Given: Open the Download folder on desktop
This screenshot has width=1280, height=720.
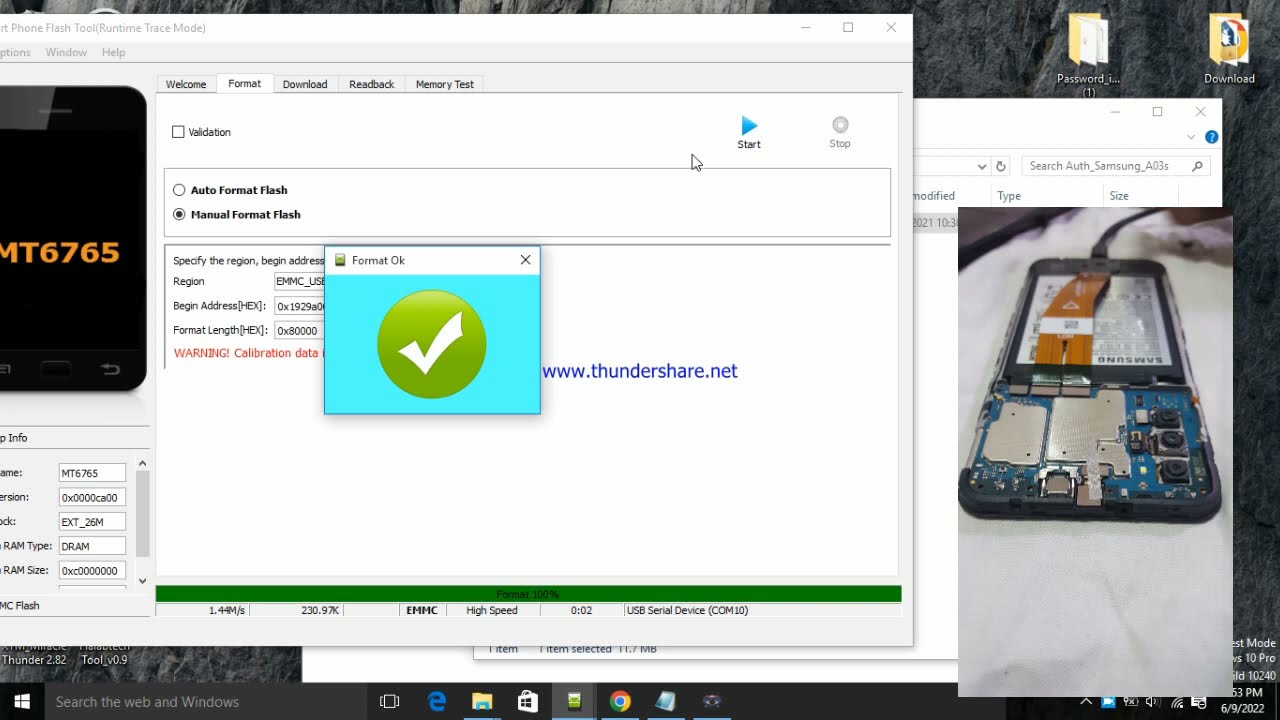Looking at the screenshot, I should click(x=1229, y=50).
